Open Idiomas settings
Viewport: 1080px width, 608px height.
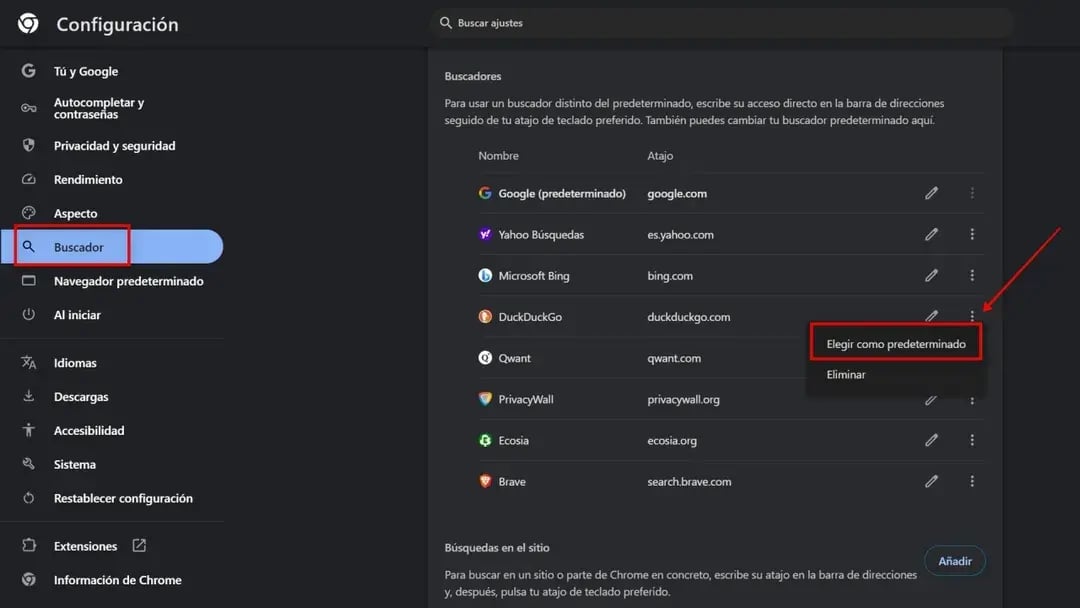point(75,362)
